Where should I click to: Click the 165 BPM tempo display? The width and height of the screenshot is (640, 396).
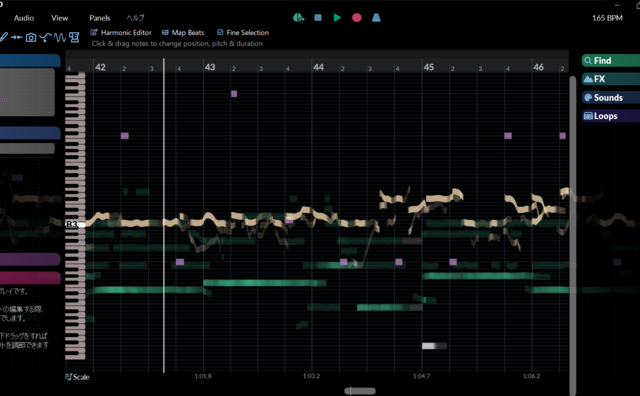[x=607, y=18]
